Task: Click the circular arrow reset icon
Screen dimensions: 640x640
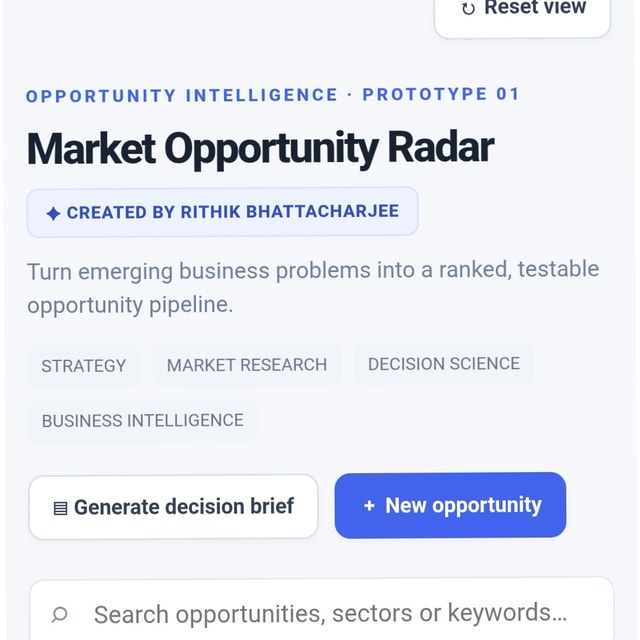Action: point(468,9)
